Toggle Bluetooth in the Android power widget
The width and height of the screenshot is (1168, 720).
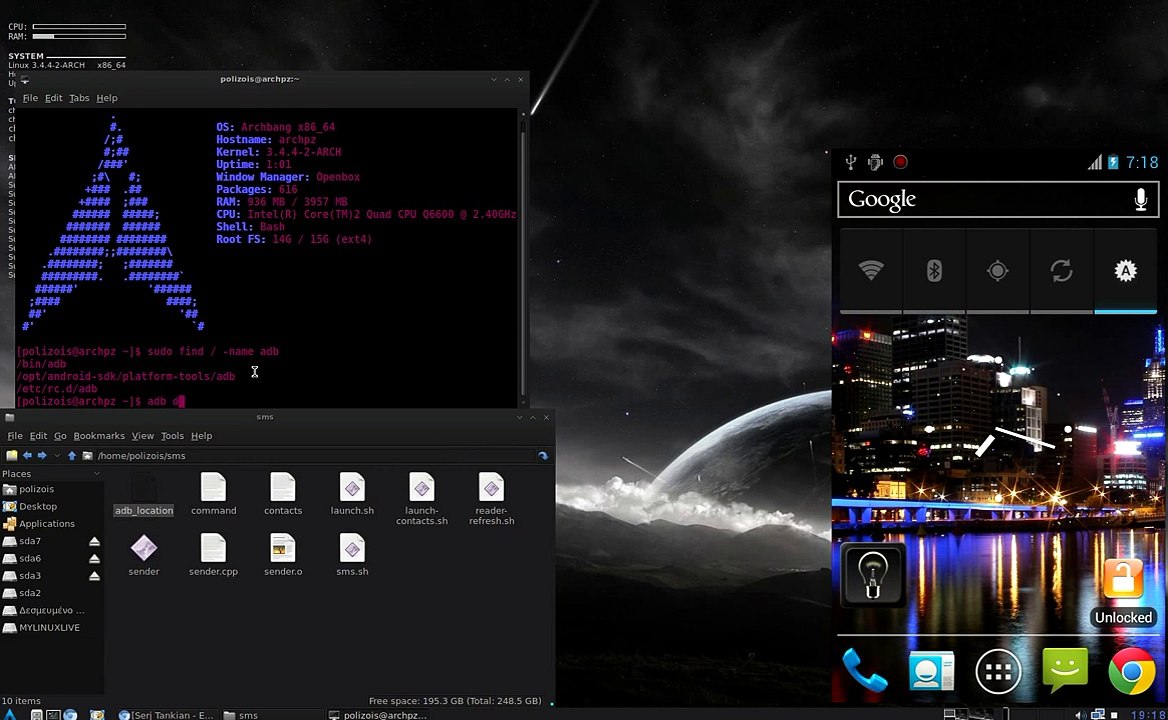tap(934, 270)
